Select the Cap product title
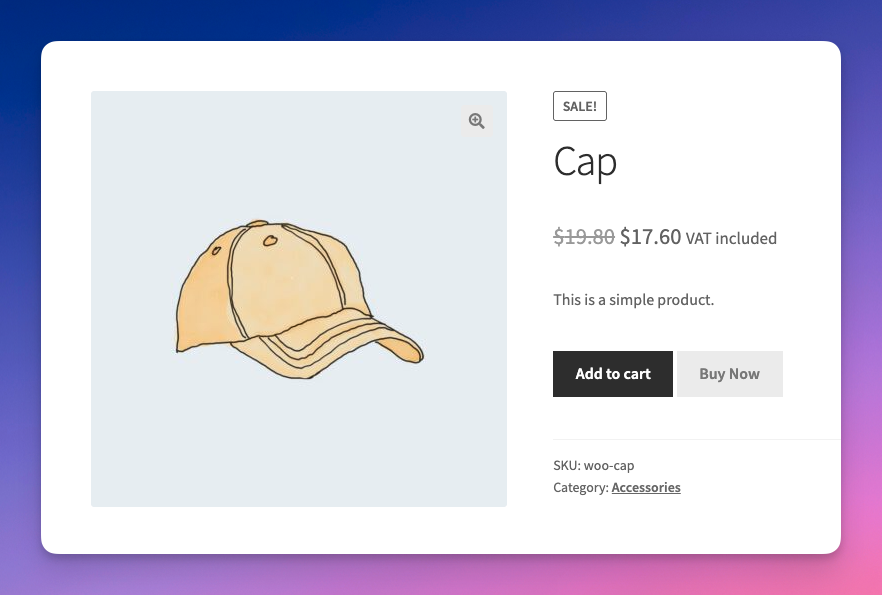Screen dimensions: 882x595 [585, 162]
